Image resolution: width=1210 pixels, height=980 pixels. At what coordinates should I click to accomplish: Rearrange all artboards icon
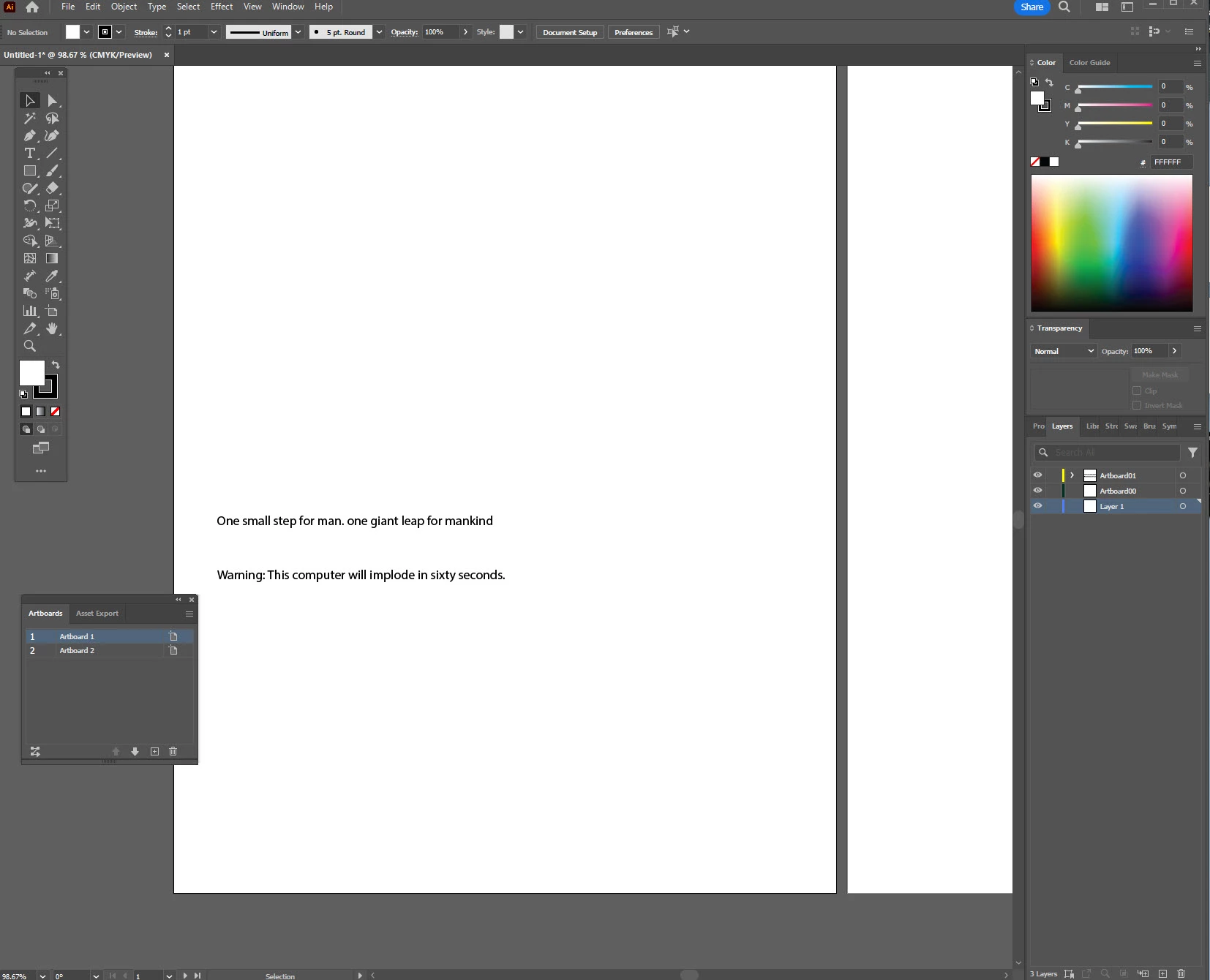tap(35, 751)
